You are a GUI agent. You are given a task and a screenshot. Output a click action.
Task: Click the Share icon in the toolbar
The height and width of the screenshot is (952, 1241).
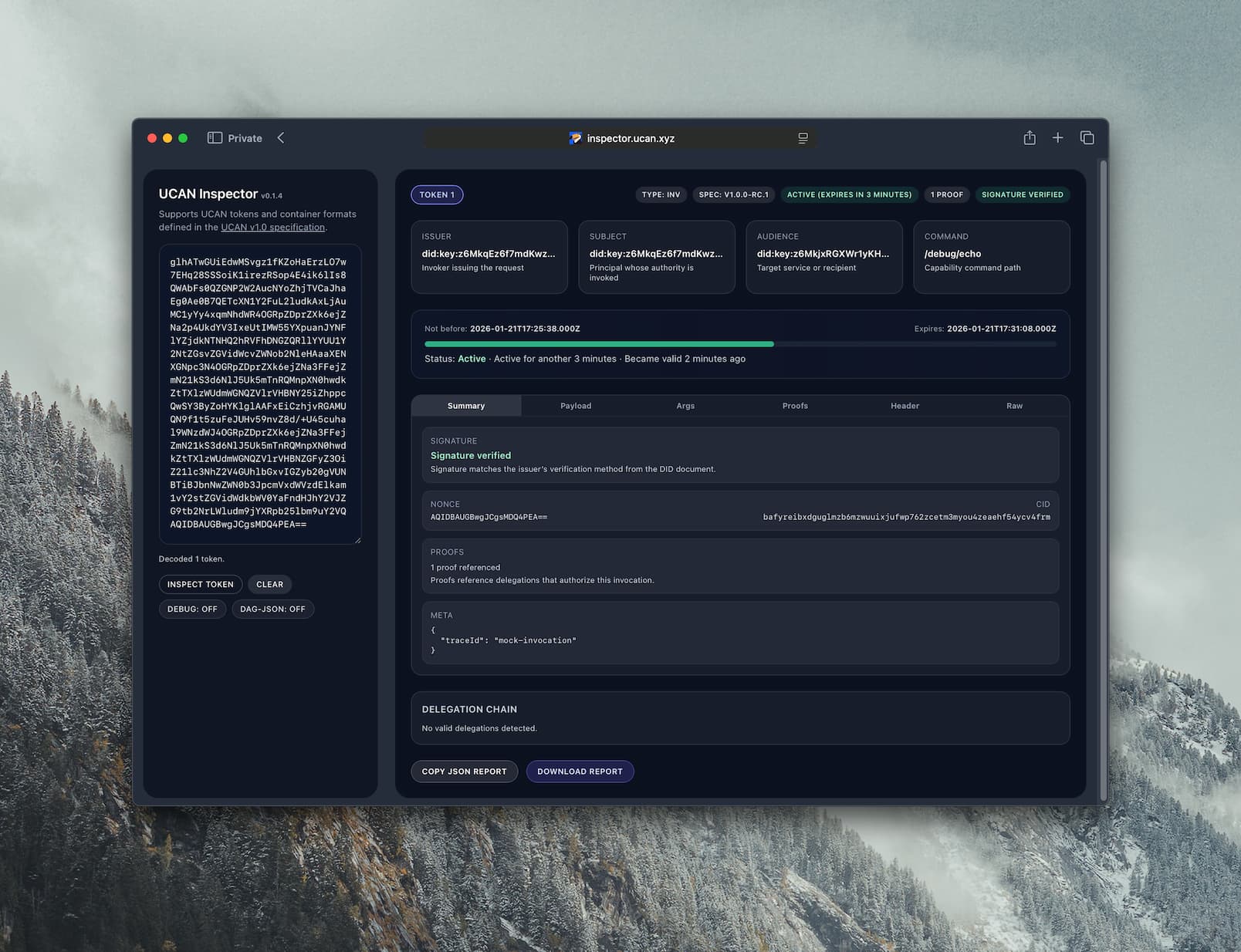point(1029,138)
